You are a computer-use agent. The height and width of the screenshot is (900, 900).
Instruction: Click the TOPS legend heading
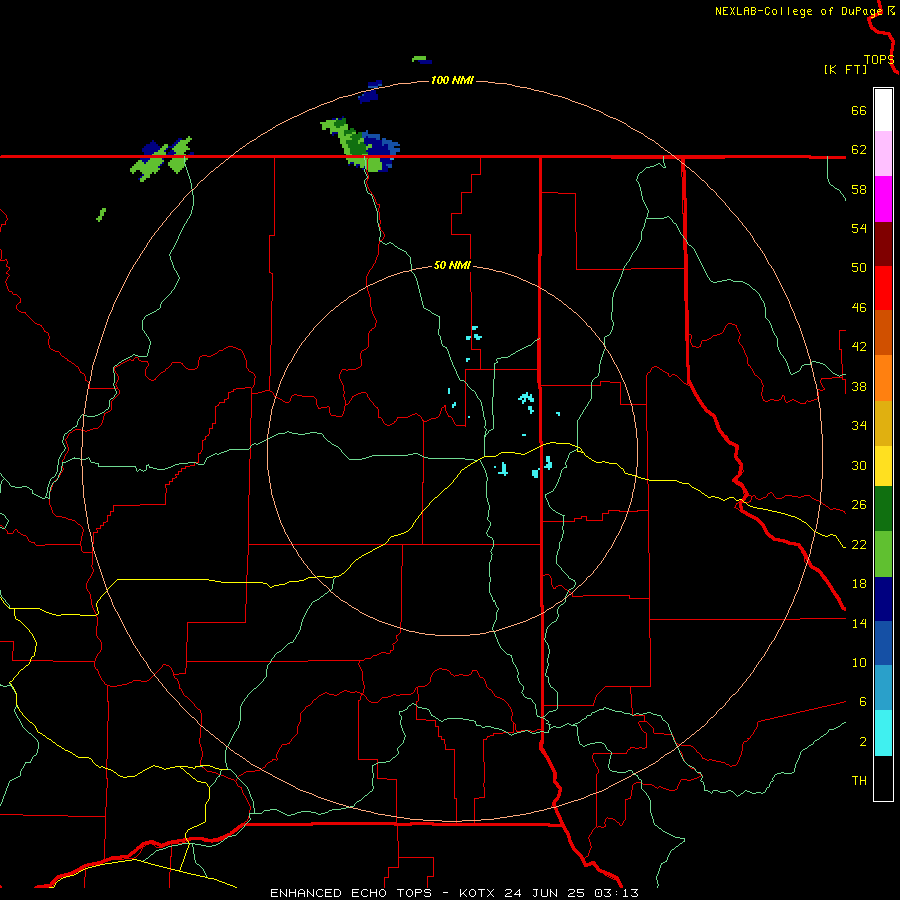pyautogui.click(x=879, y=60)
